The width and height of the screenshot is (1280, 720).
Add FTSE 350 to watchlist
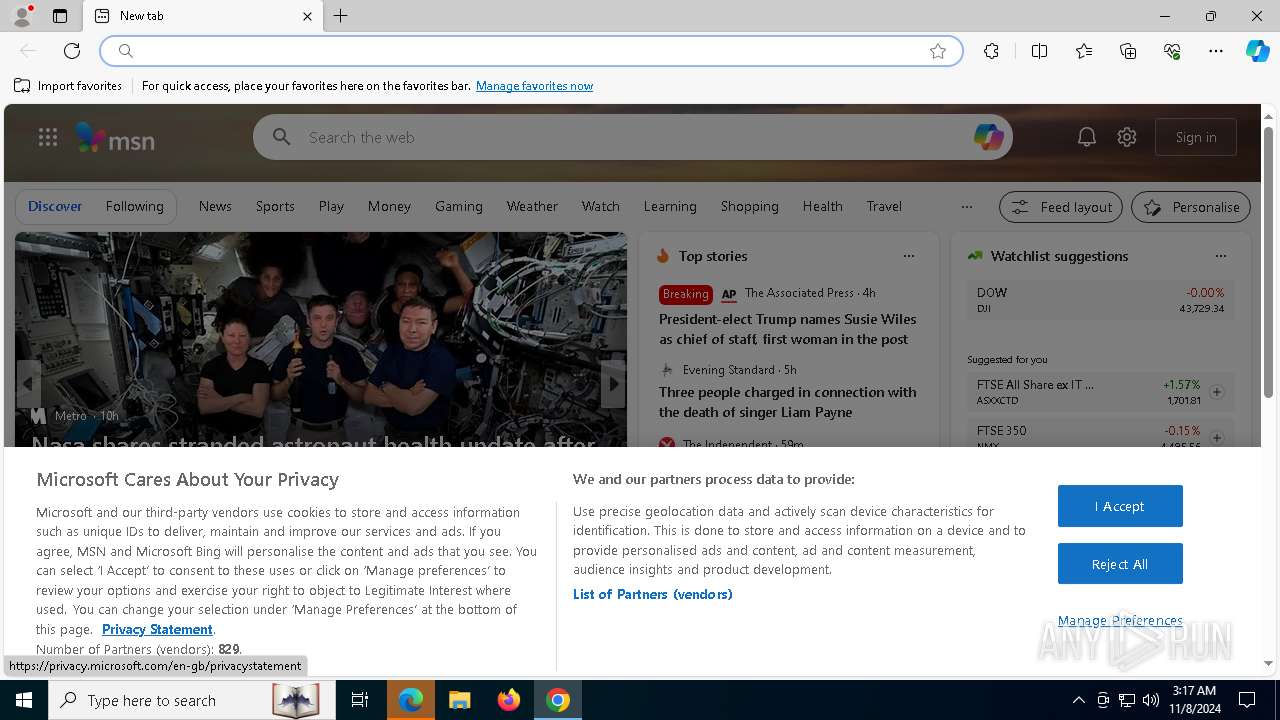1217,438
